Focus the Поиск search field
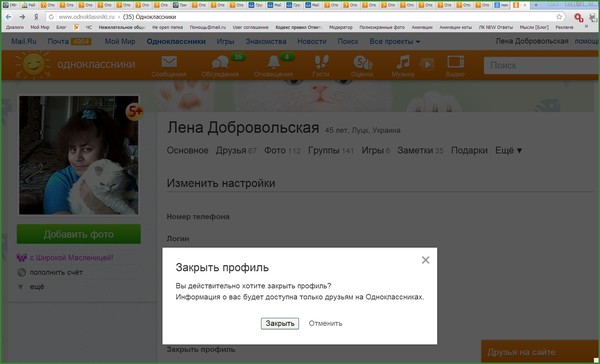Screen dimensions: 600x364 point(541,65)
